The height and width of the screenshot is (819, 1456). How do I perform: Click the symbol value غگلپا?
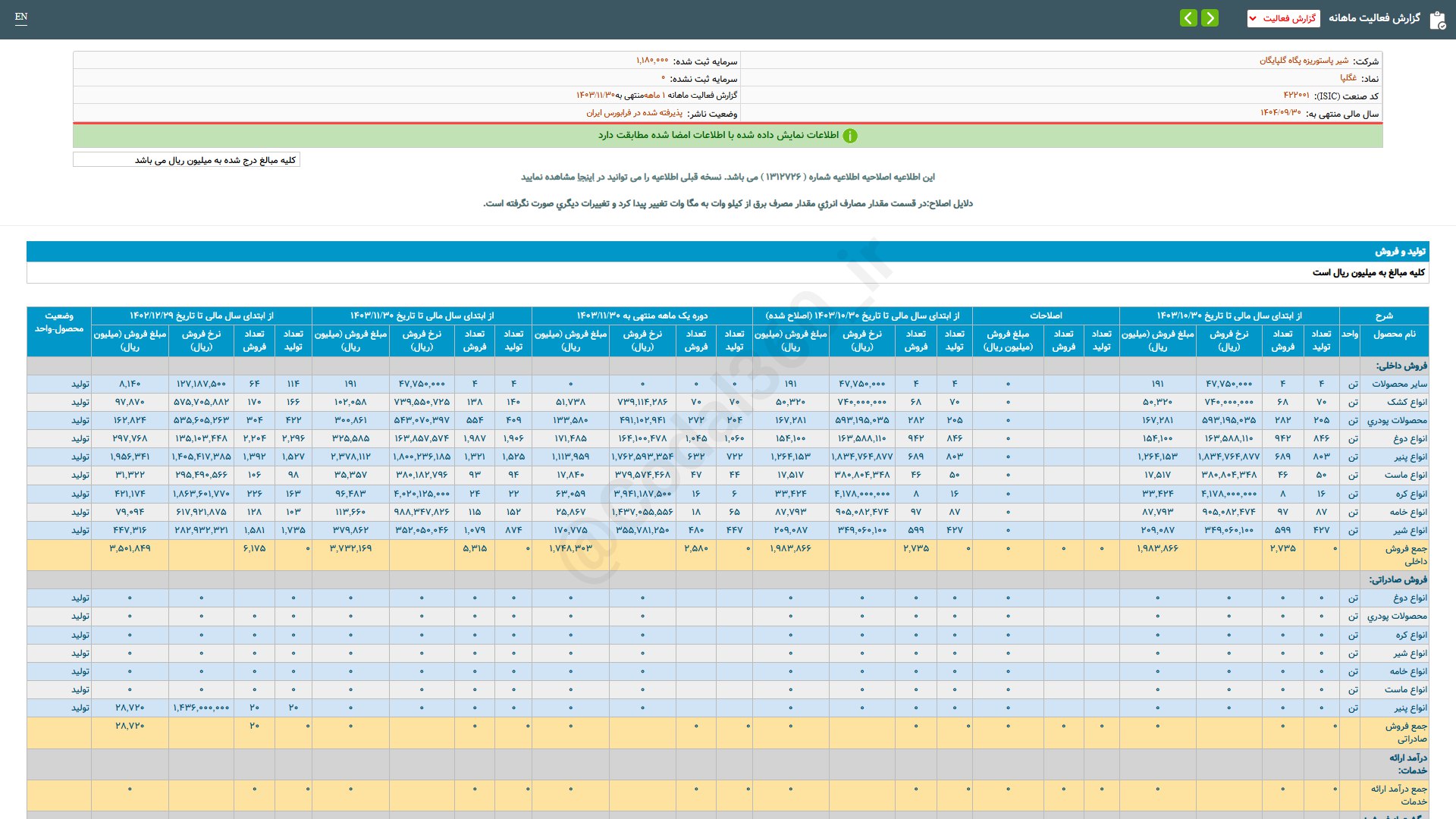[1348, 78]
